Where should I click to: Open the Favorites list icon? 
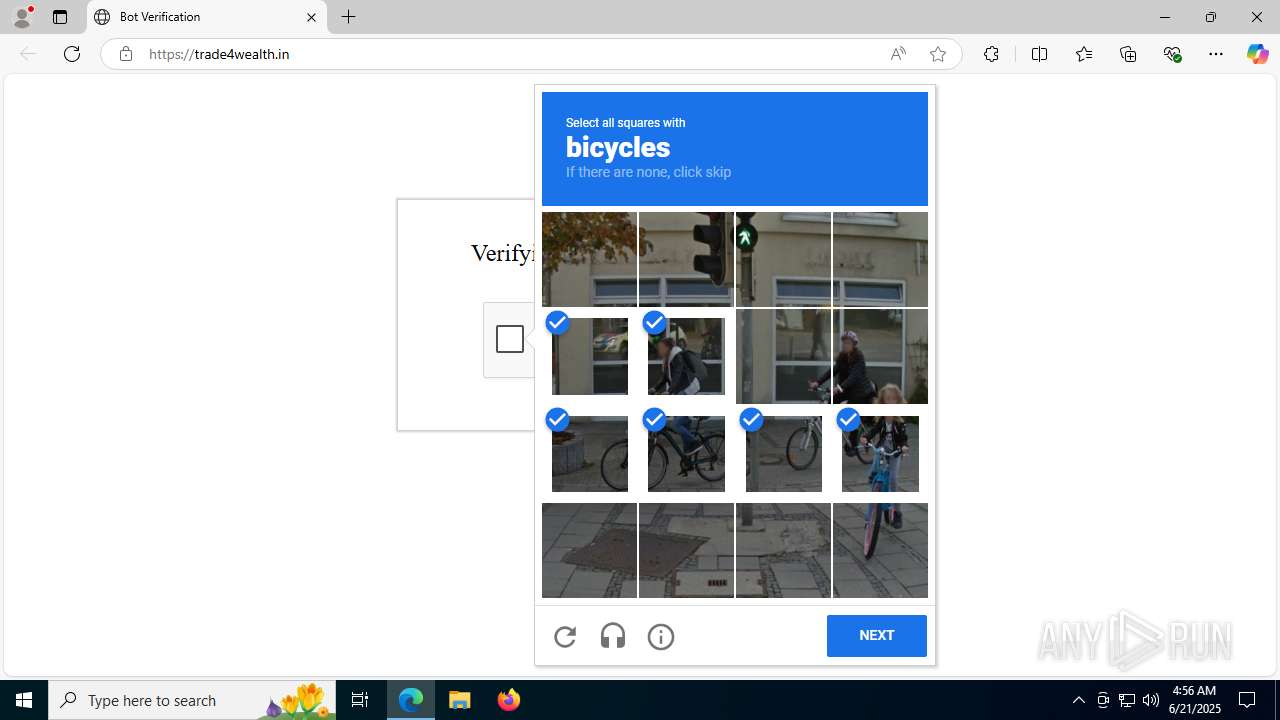1084,54
